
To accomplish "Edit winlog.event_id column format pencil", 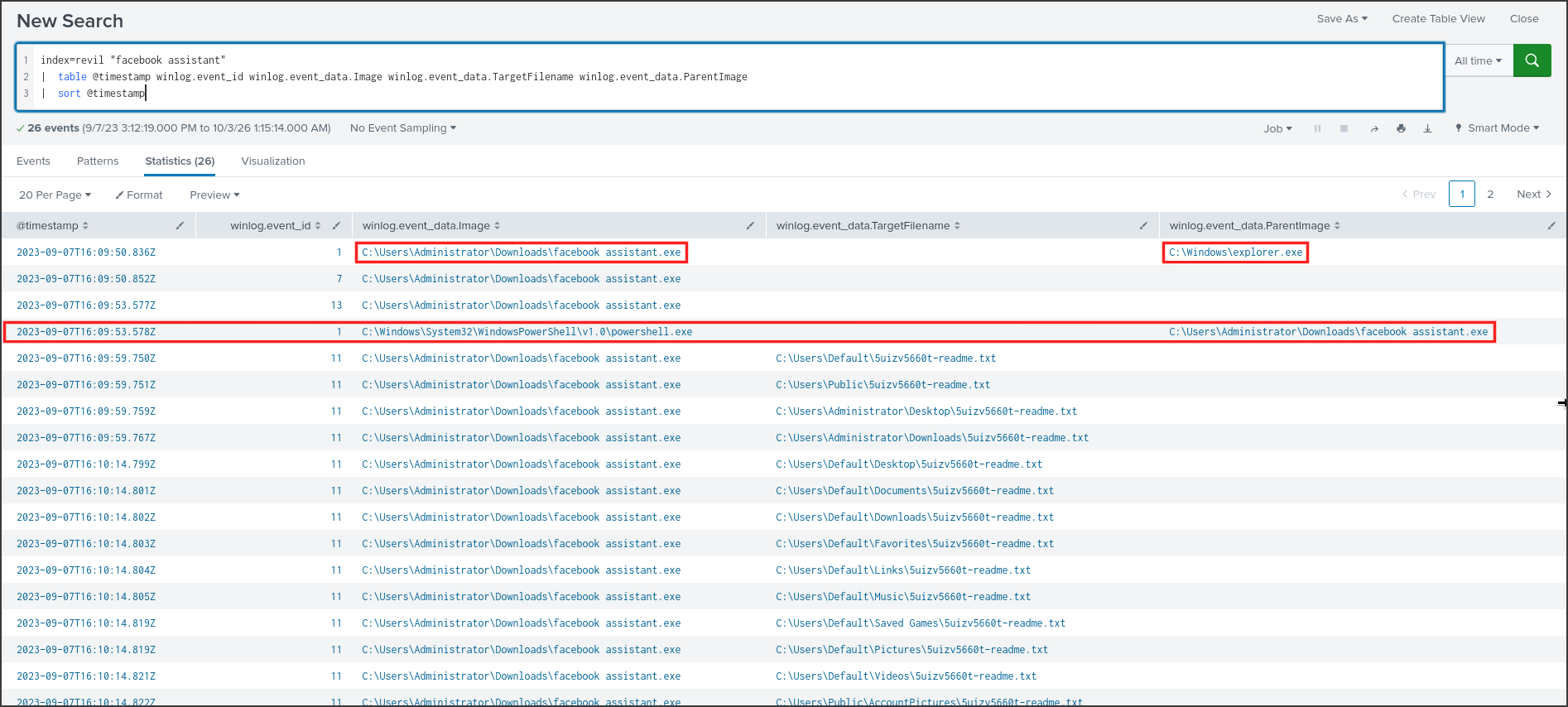I will 336,225.
